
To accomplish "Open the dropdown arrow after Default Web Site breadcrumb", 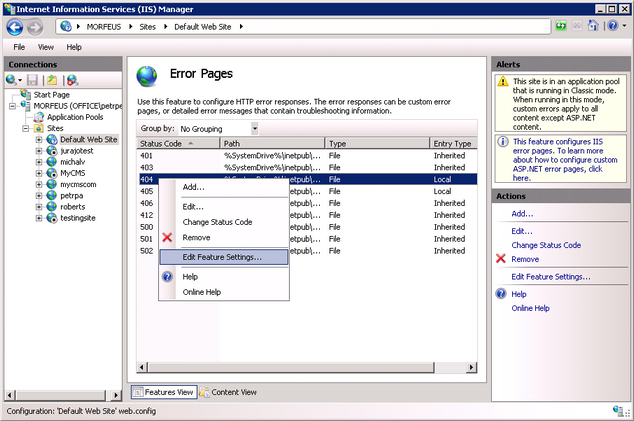I will 241,27.
